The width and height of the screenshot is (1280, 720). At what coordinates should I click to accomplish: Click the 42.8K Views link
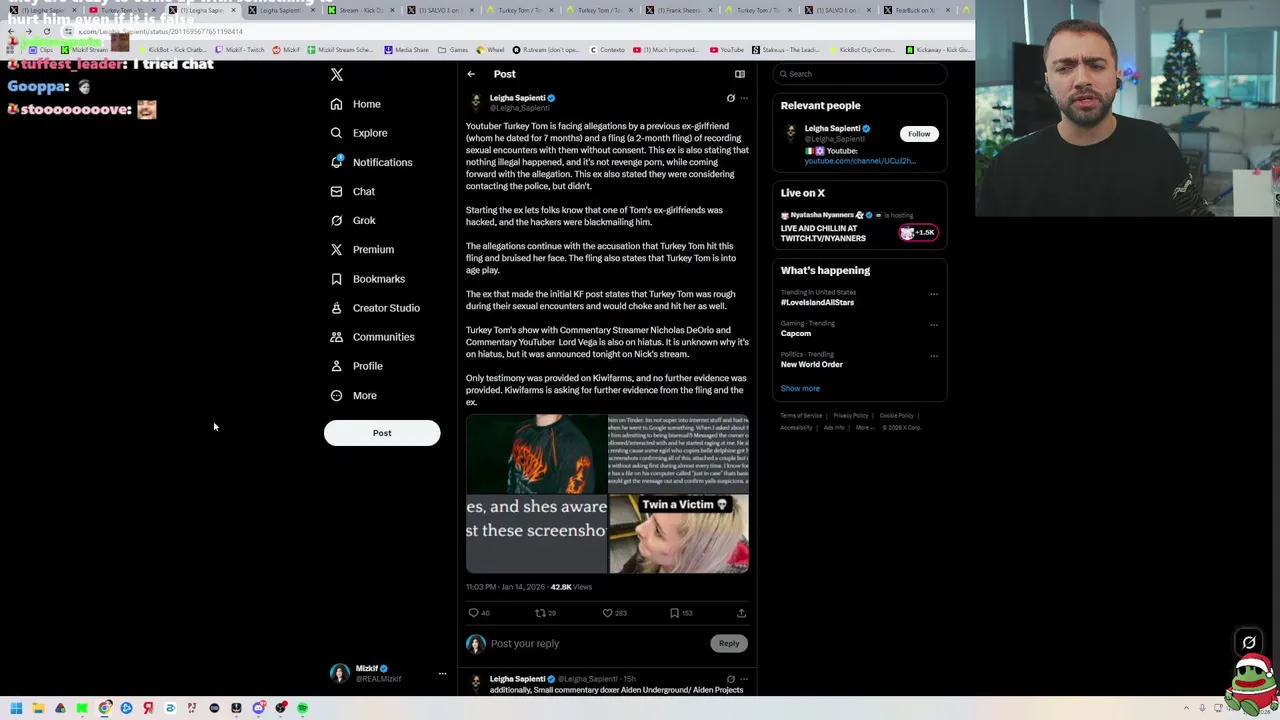pos(571,587)
